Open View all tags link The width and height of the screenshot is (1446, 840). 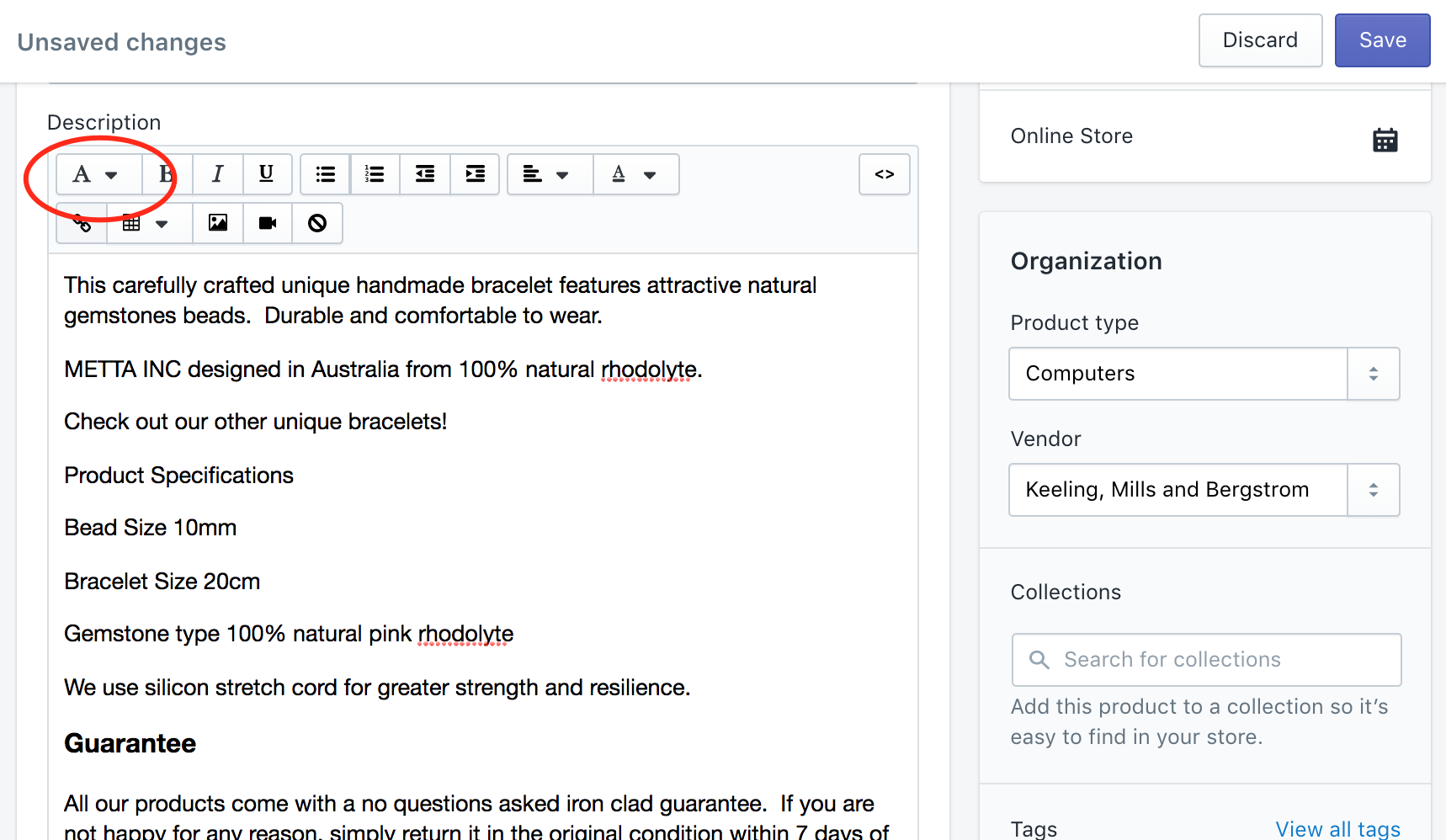[1337, 829]
